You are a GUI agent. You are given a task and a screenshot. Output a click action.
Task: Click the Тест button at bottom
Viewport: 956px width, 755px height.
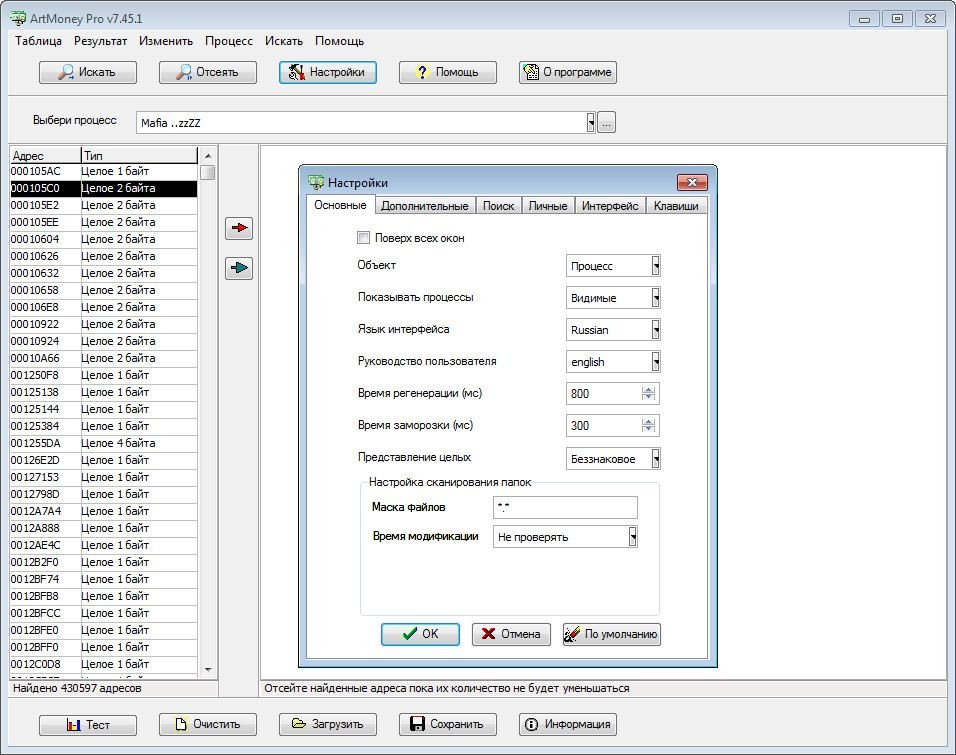pyautogui.click(x=87, y=724)
